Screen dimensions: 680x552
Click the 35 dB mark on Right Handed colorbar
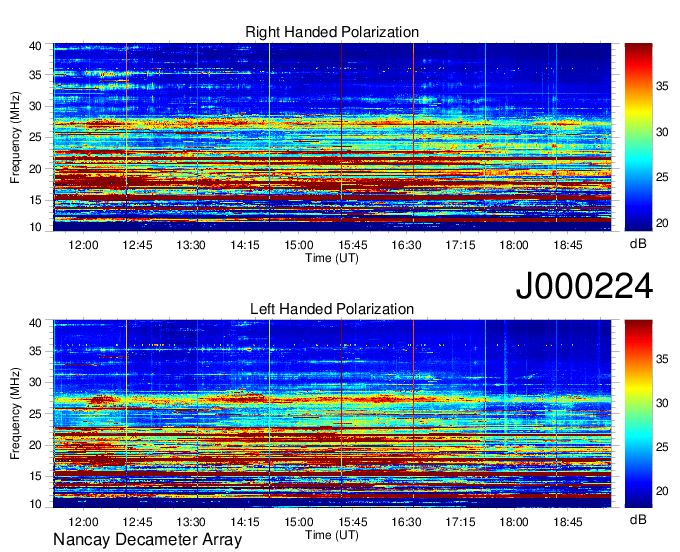662,86
